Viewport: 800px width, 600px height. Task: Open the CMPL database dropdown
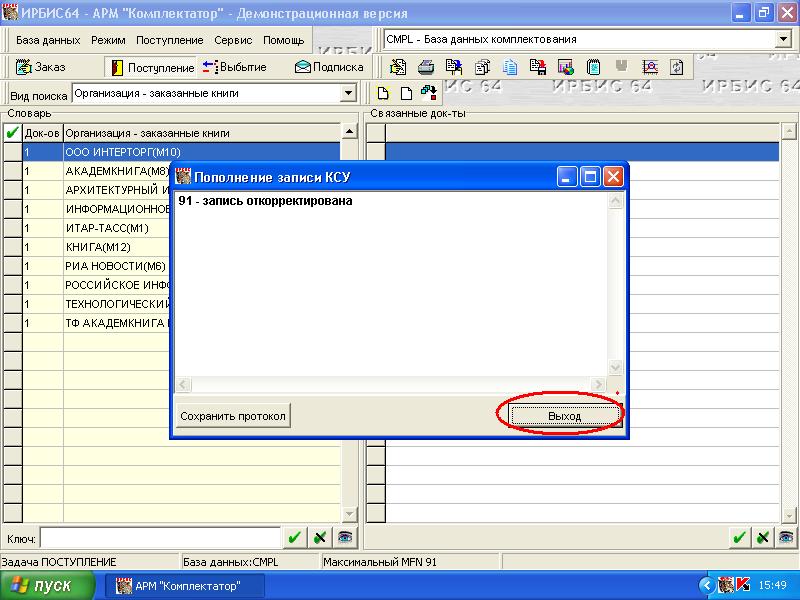(783, 39)
